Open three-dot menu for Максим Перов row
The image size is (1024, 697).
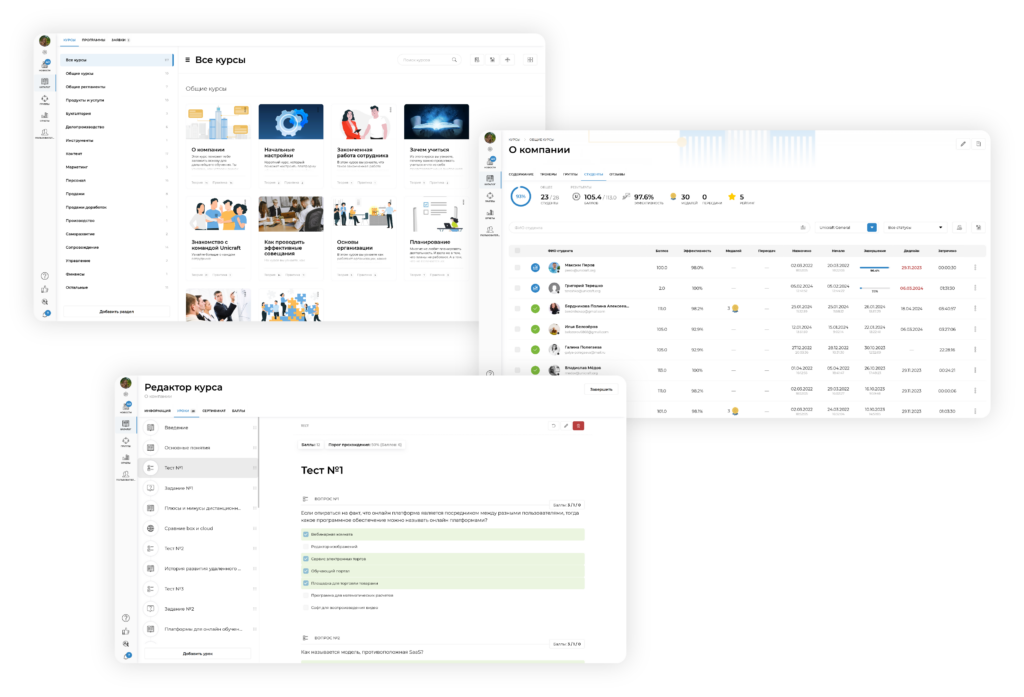click(975, 267)
